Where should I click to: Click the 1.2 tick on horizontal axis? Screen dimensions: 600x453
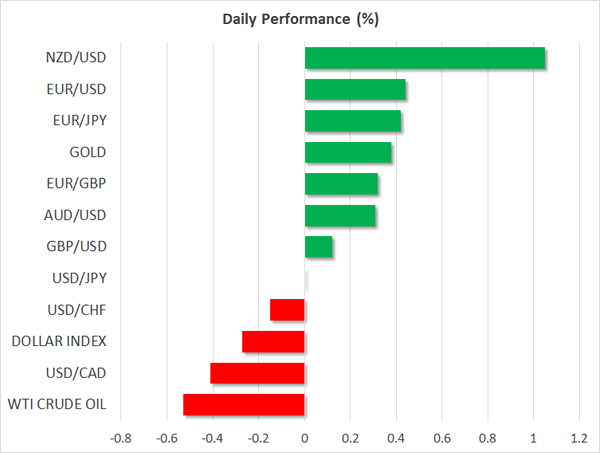pos(578,438)
